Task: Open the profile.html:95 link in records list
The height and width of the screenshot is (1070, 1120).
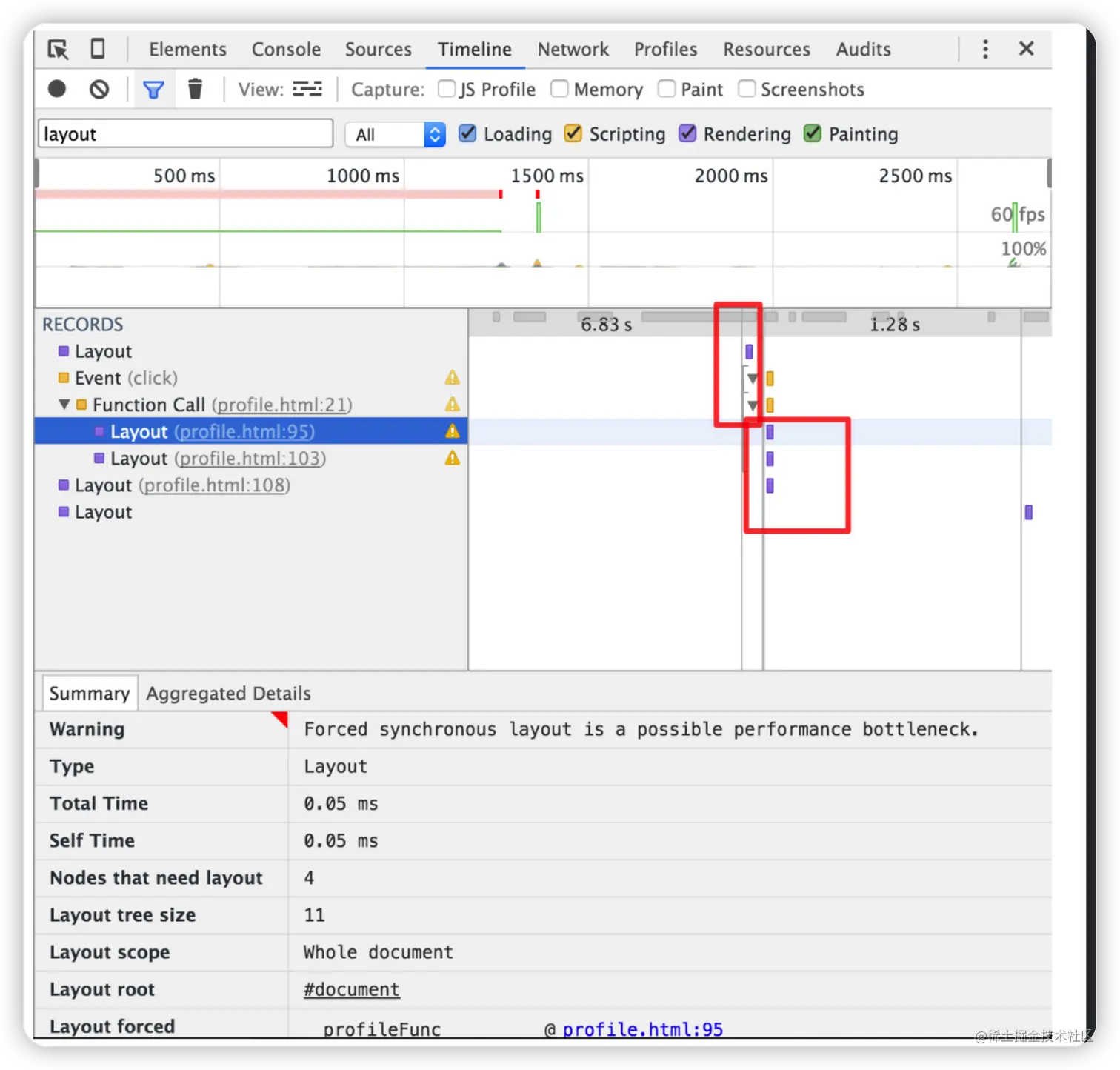Action: pyautogui.click(x=244, y=431)
